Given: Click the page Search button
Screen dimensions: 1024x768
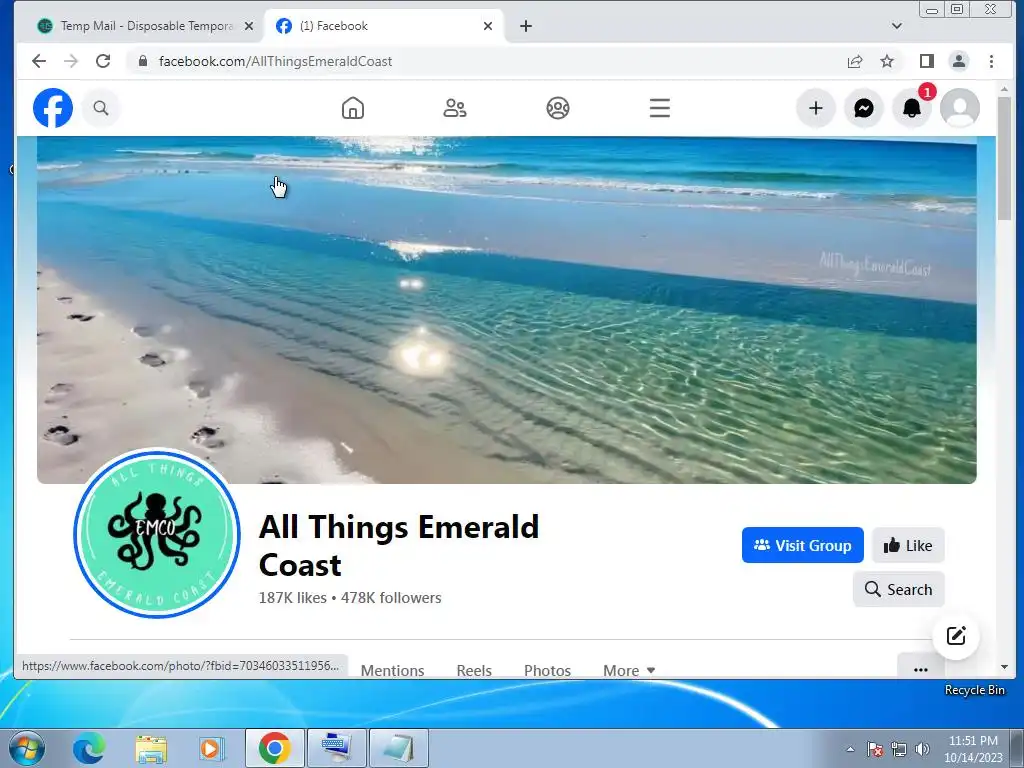Looking at the screenshot, I should click(899, 589).
